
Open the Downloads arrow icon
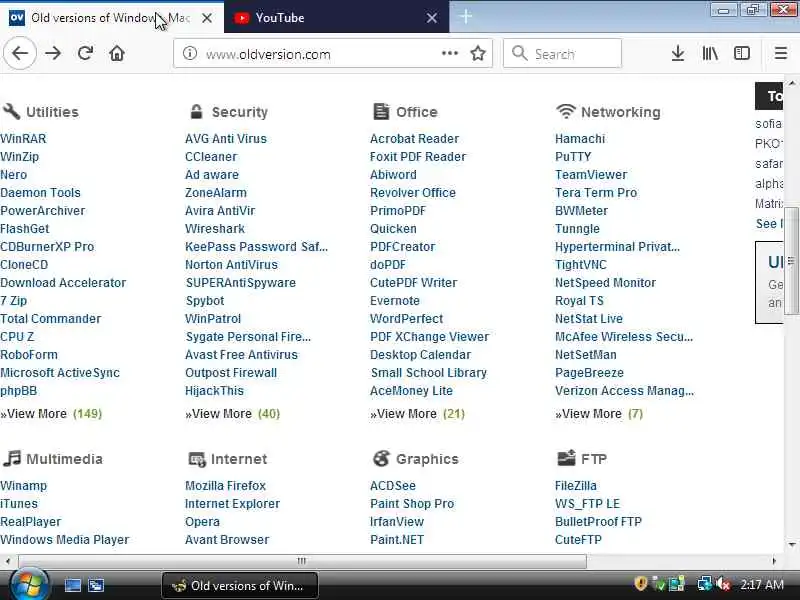point(678,53)
